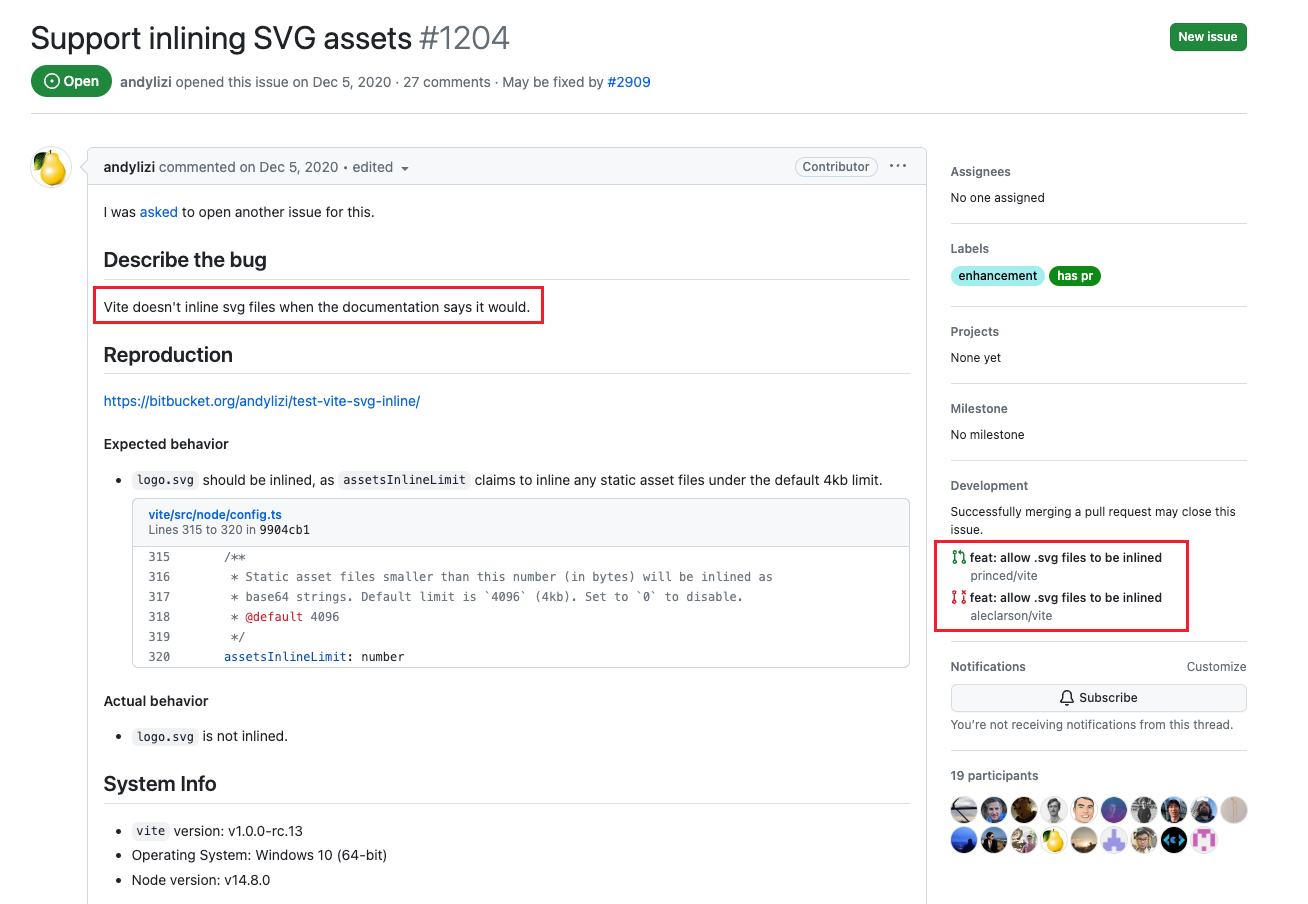The image size is (1308, 904).
Task: Expand the Notifications Customize options
Action: pos(1216,666)
